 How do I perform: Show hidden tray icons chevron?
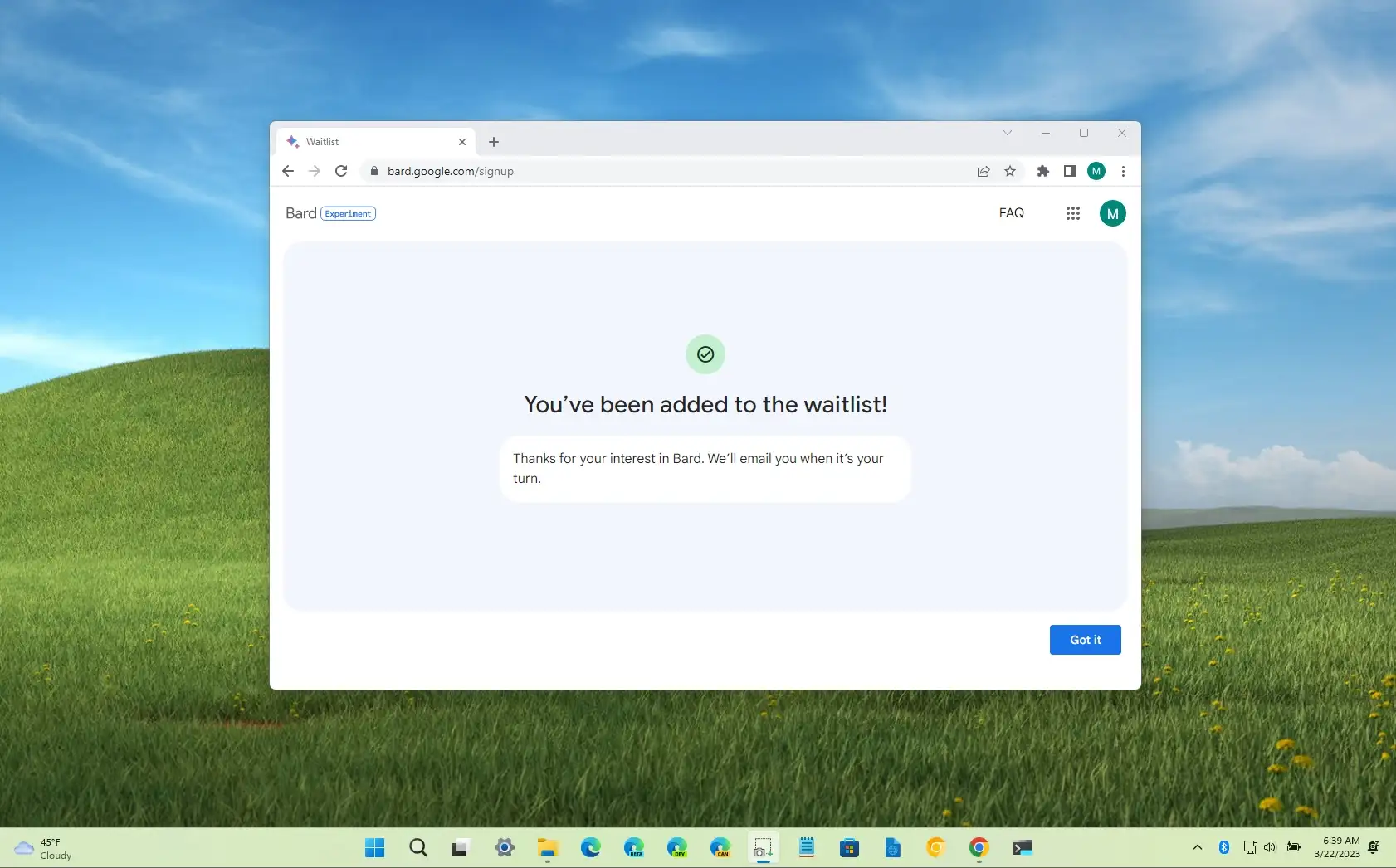tap(1198, 847)
